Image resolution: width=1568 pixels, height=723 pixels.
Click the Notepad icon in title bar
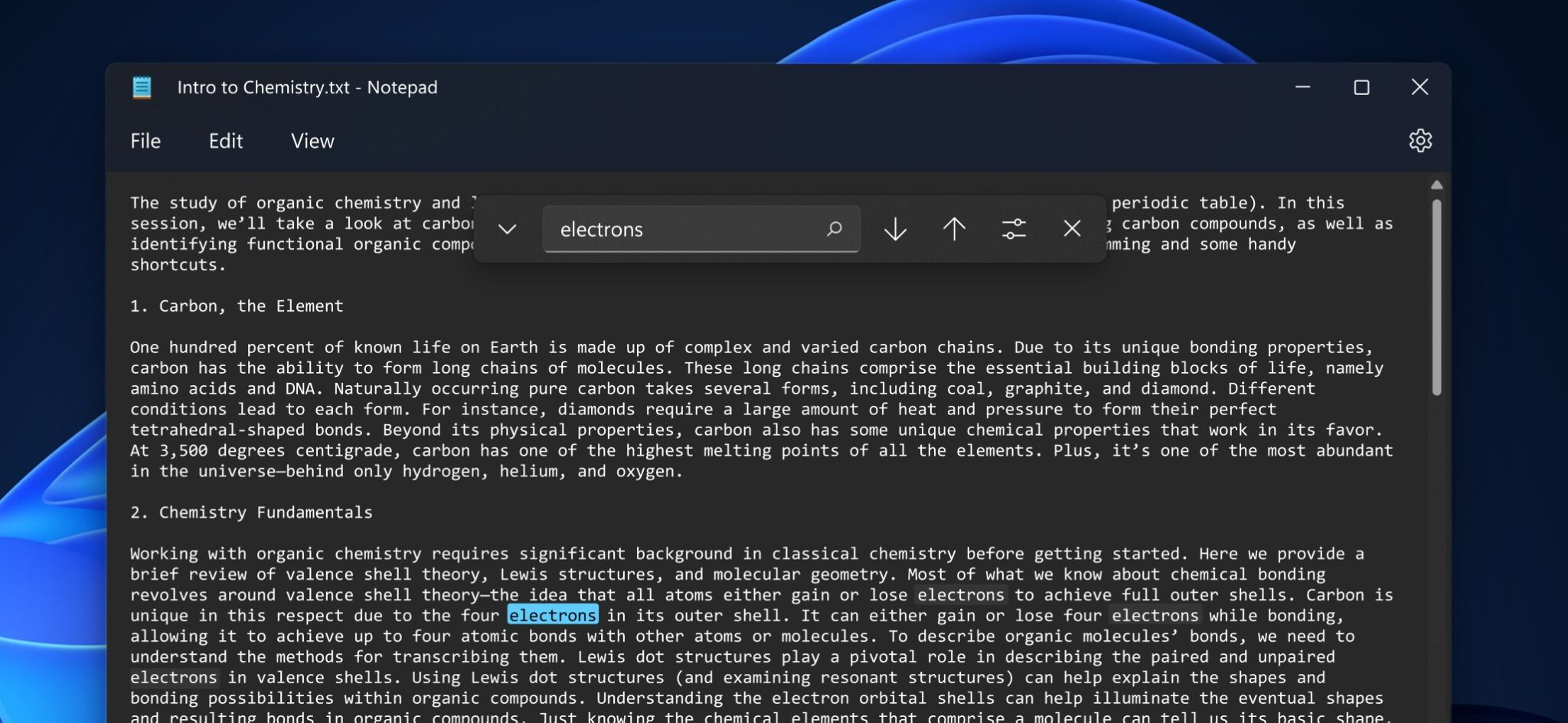point(142,87)
